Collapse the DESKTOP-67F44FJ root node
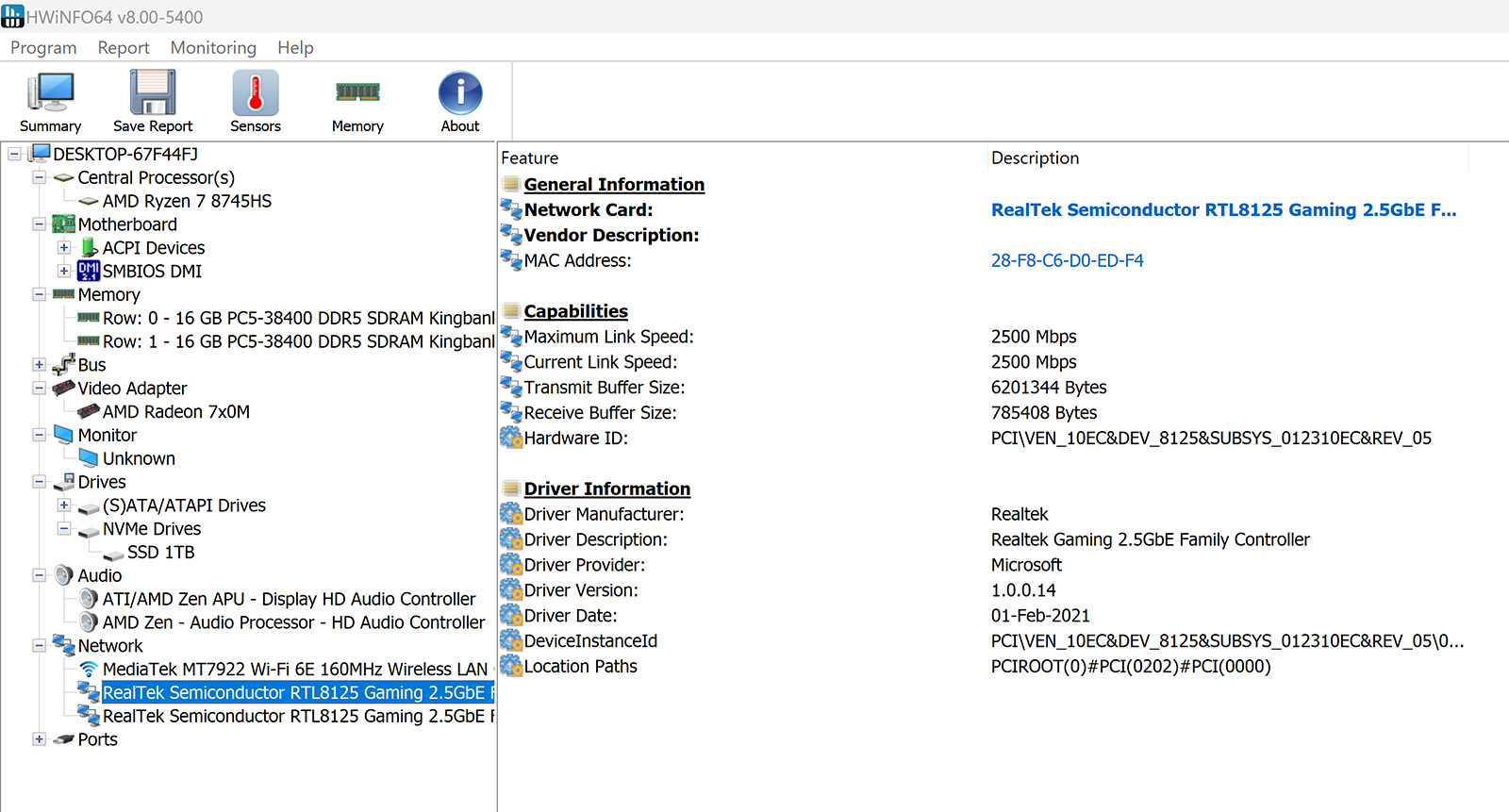 tap(14, 154)
